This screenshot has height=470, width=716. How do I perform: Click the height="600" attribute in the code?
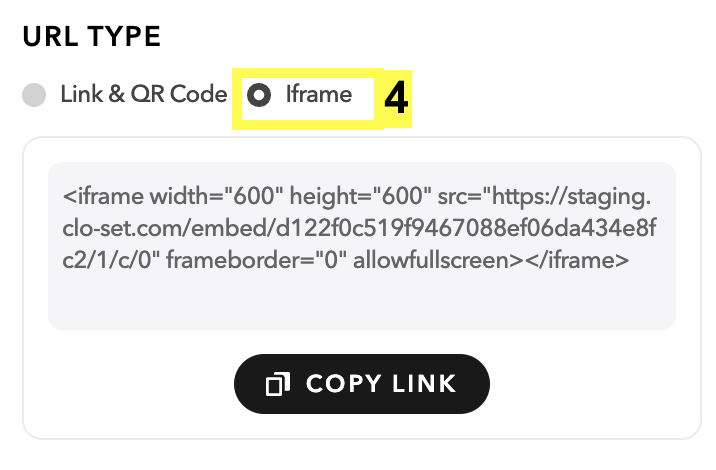coord(361,197)
